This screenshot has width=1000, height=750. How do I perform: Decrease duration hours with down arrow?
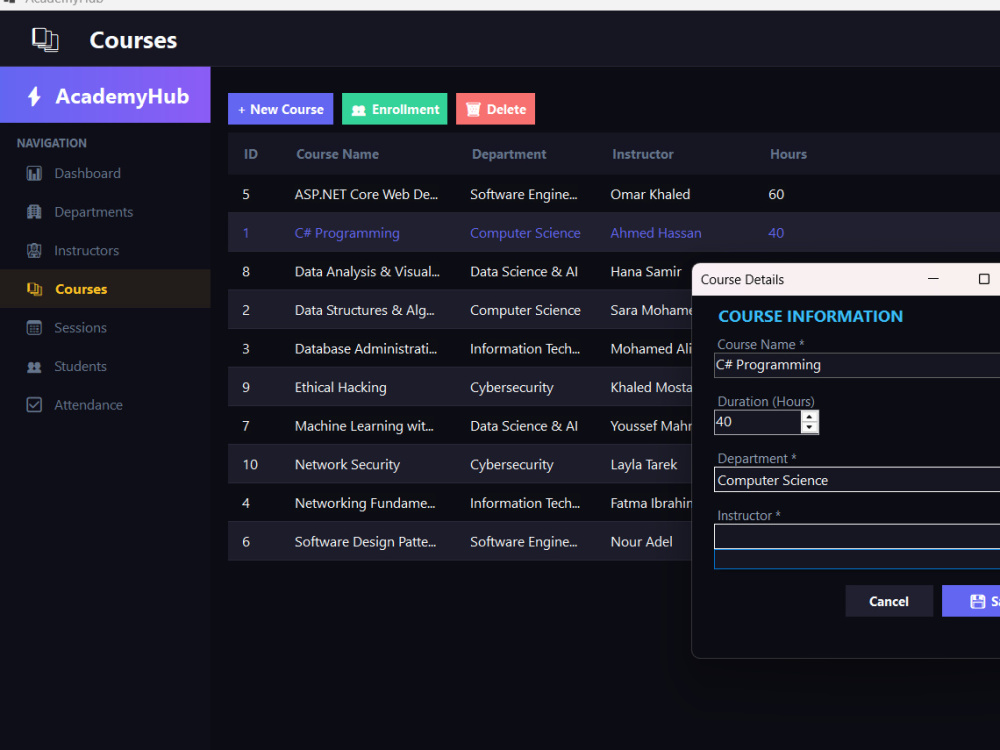[x=809, y=428]
